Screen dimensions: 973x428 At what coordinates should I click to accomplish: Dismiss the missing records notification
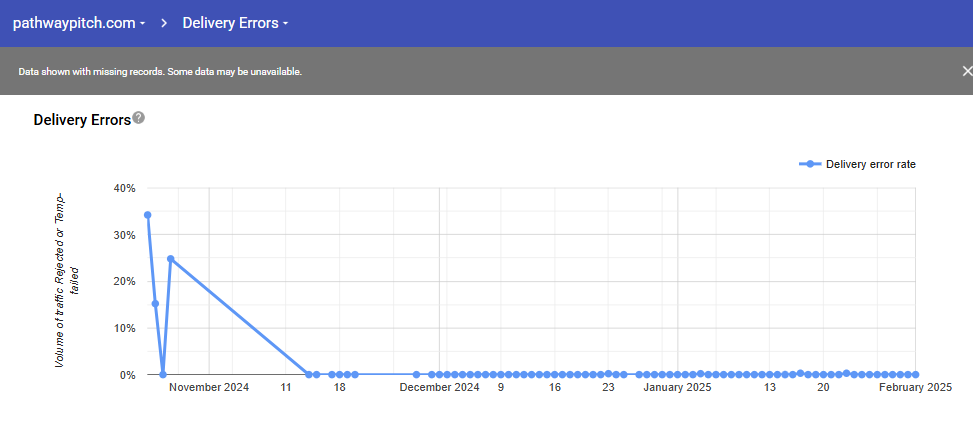(966, 71)
